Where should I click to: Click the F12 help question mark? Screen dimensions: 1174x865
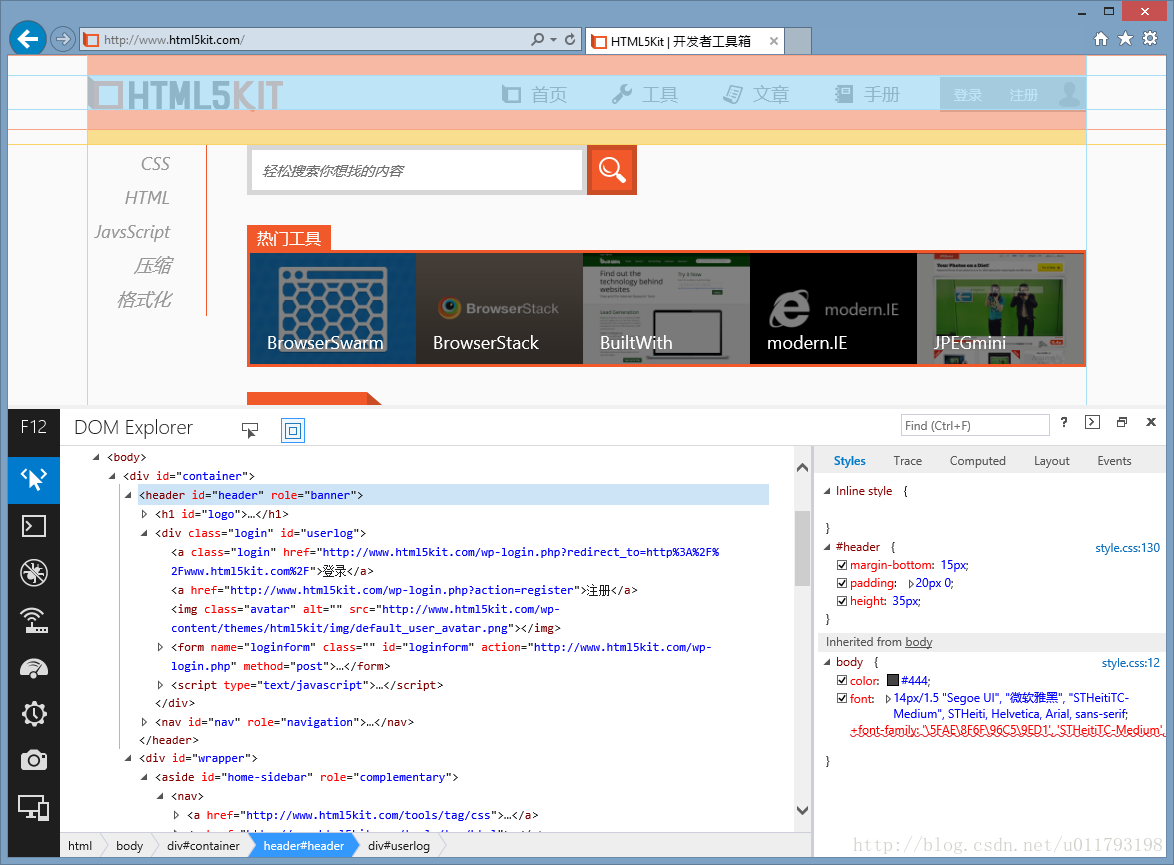click(1064, 422)
